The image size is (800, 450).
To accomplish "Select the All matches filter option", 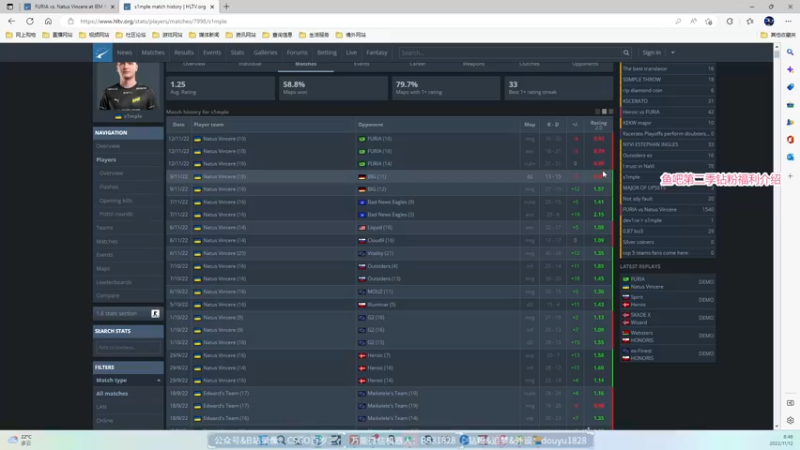I will pyautogui.click(x=112, y=393).
